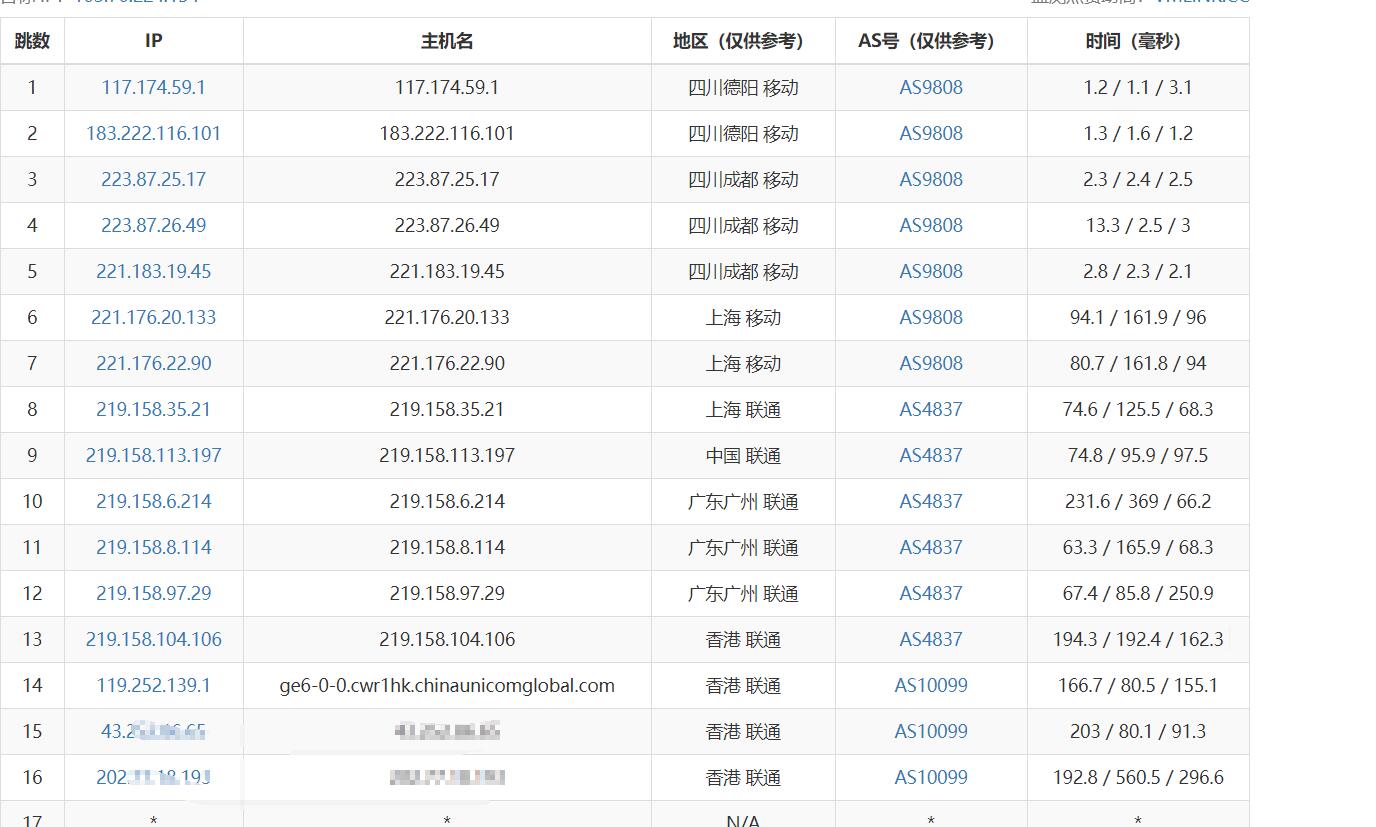
Task: Click the 219.158.35.21 IP link
Action: [153, 409]
